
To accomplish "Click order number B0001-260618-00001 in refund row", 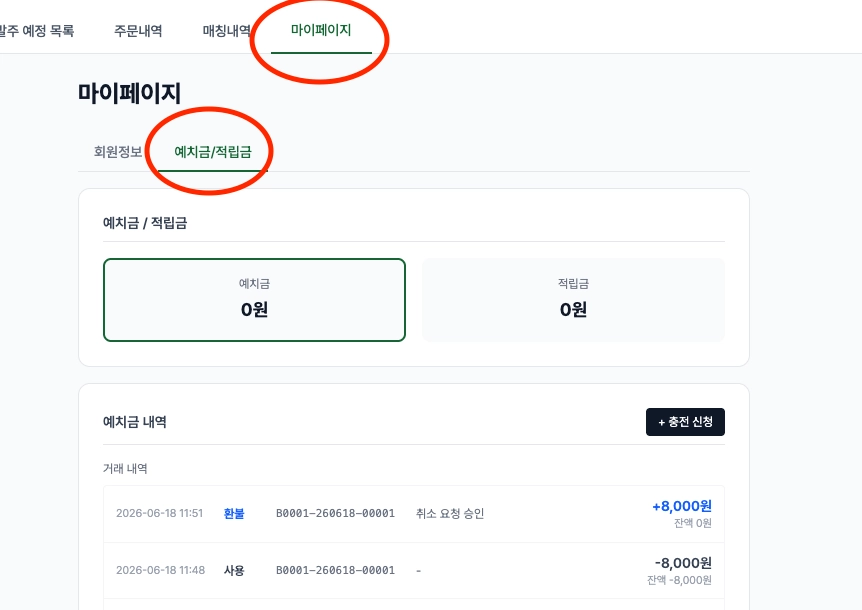I will click(x=335, y=514).
